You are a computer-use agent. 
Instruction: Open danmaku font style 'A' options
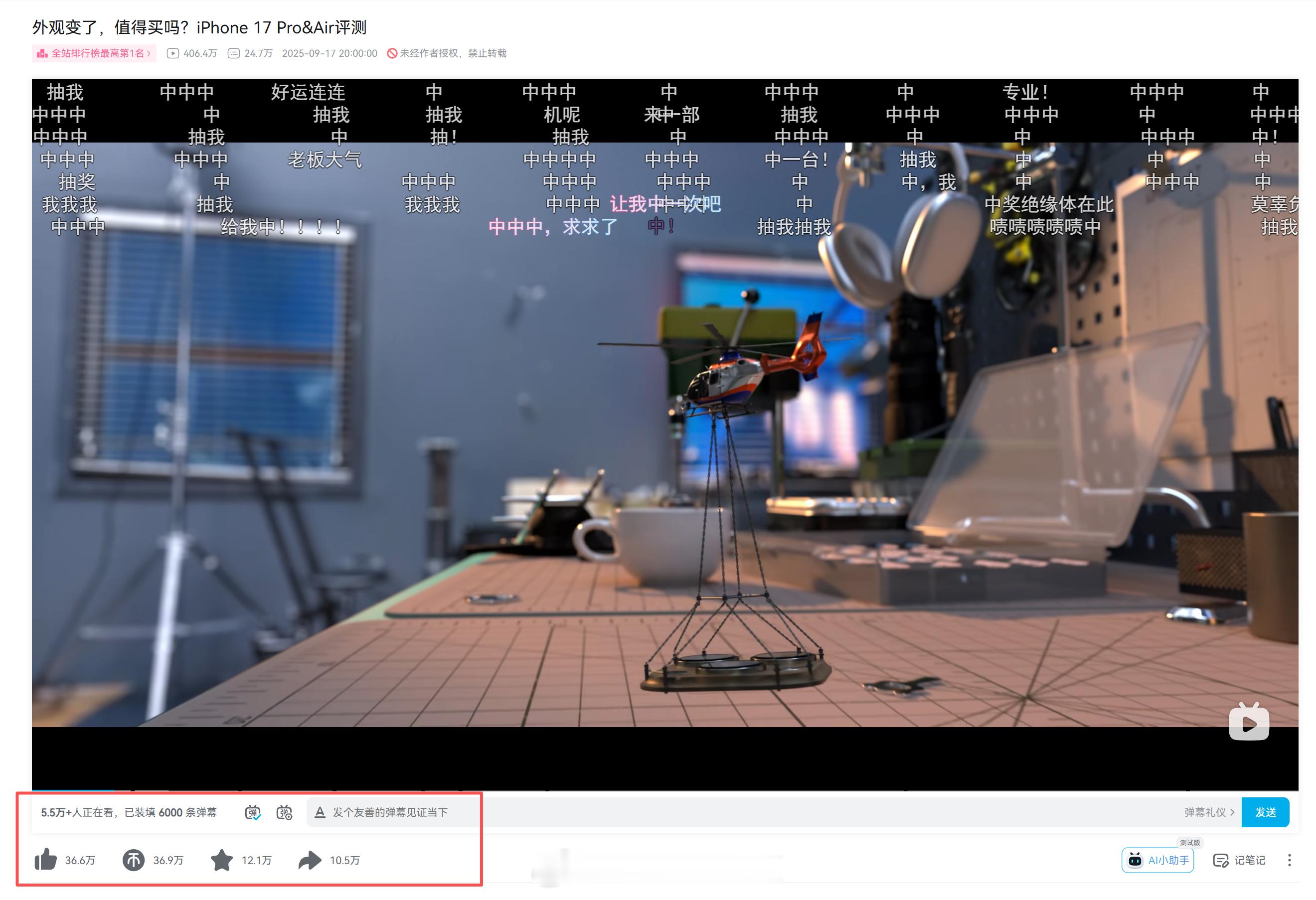[320, 812]
